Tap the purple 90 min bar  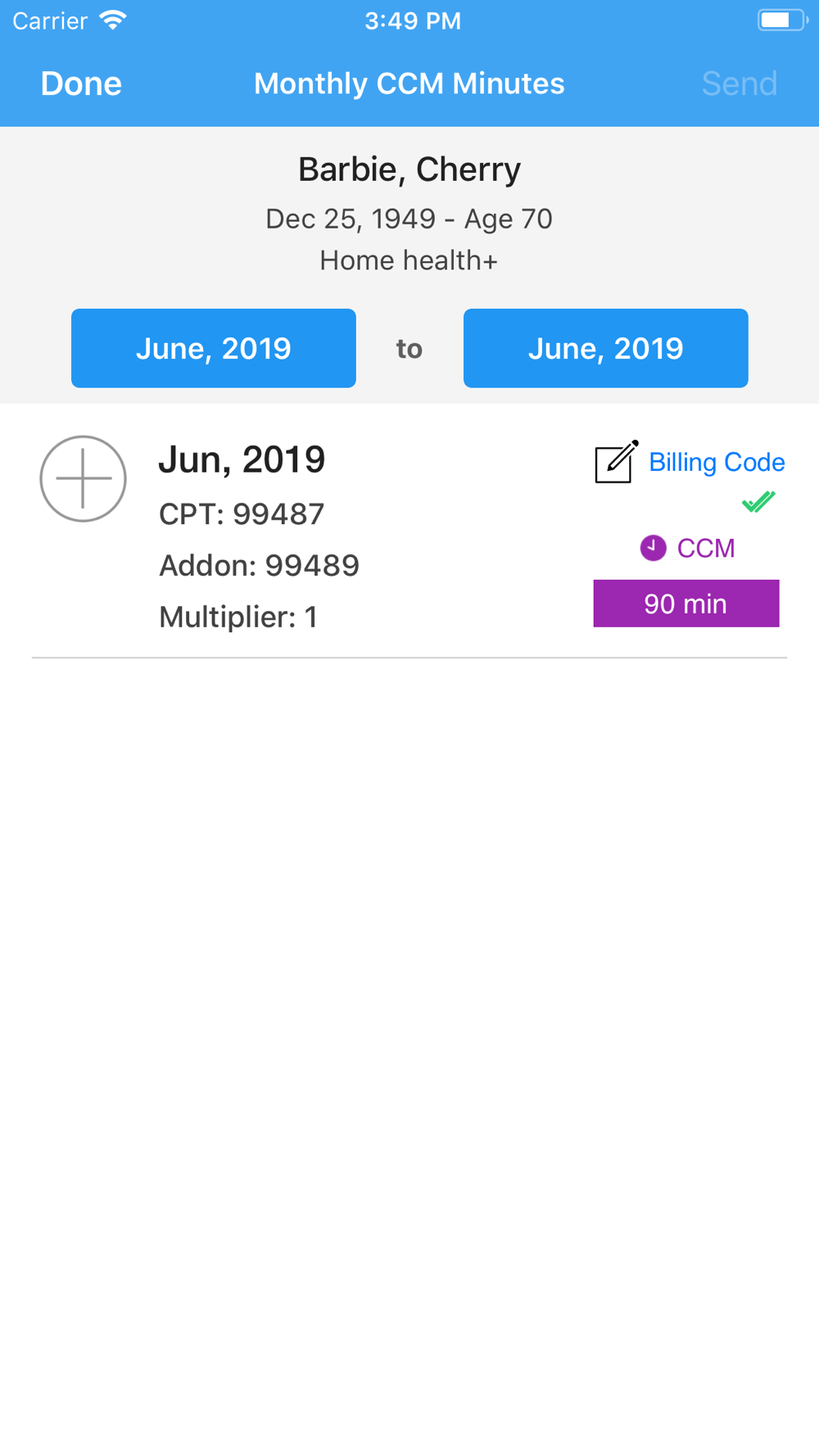(x=686, y=604)
